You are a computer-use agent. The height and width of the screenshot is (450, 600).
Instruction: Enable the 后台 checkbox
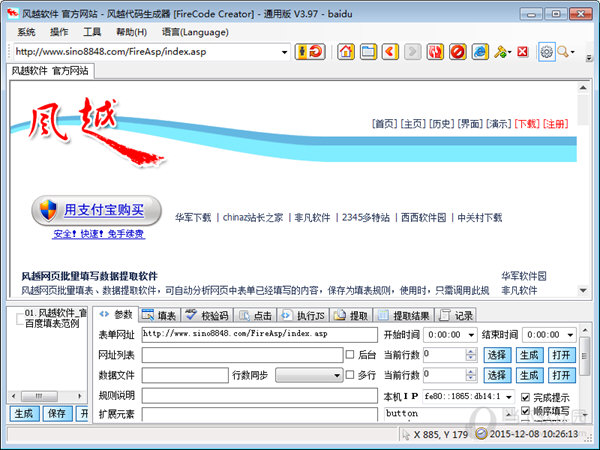coord(350,354)
